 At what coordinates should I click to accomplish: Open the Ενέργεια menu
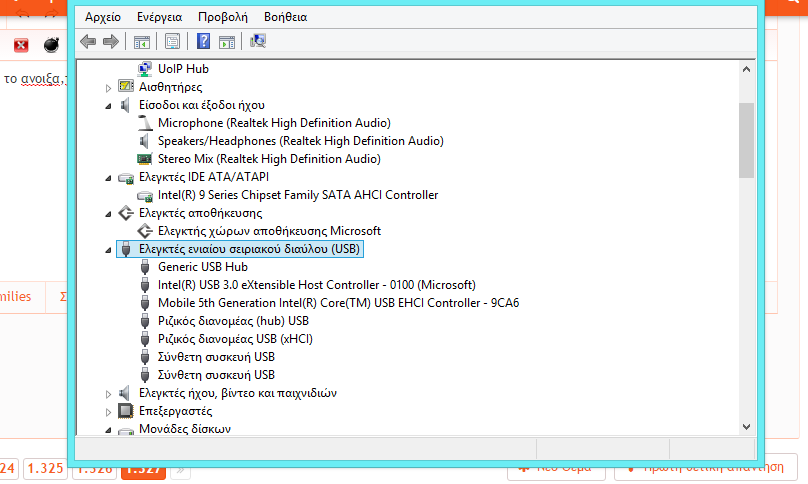coord(161,17)
